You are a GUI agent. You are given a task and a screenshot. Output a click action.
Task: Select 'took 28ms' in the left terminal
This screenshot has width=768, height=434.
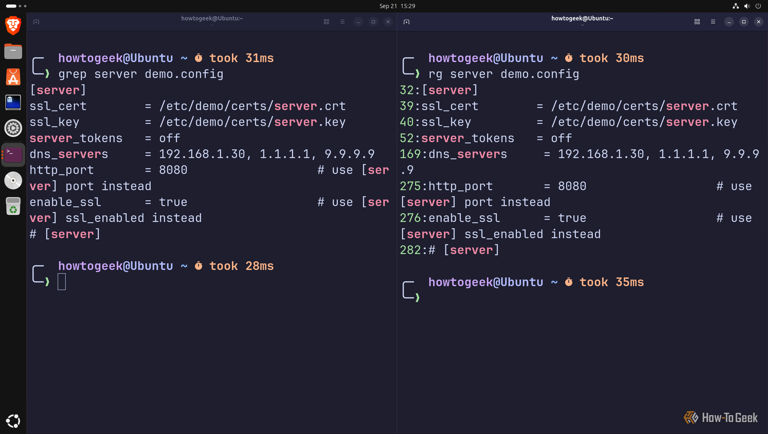click(x=241, y=266)
